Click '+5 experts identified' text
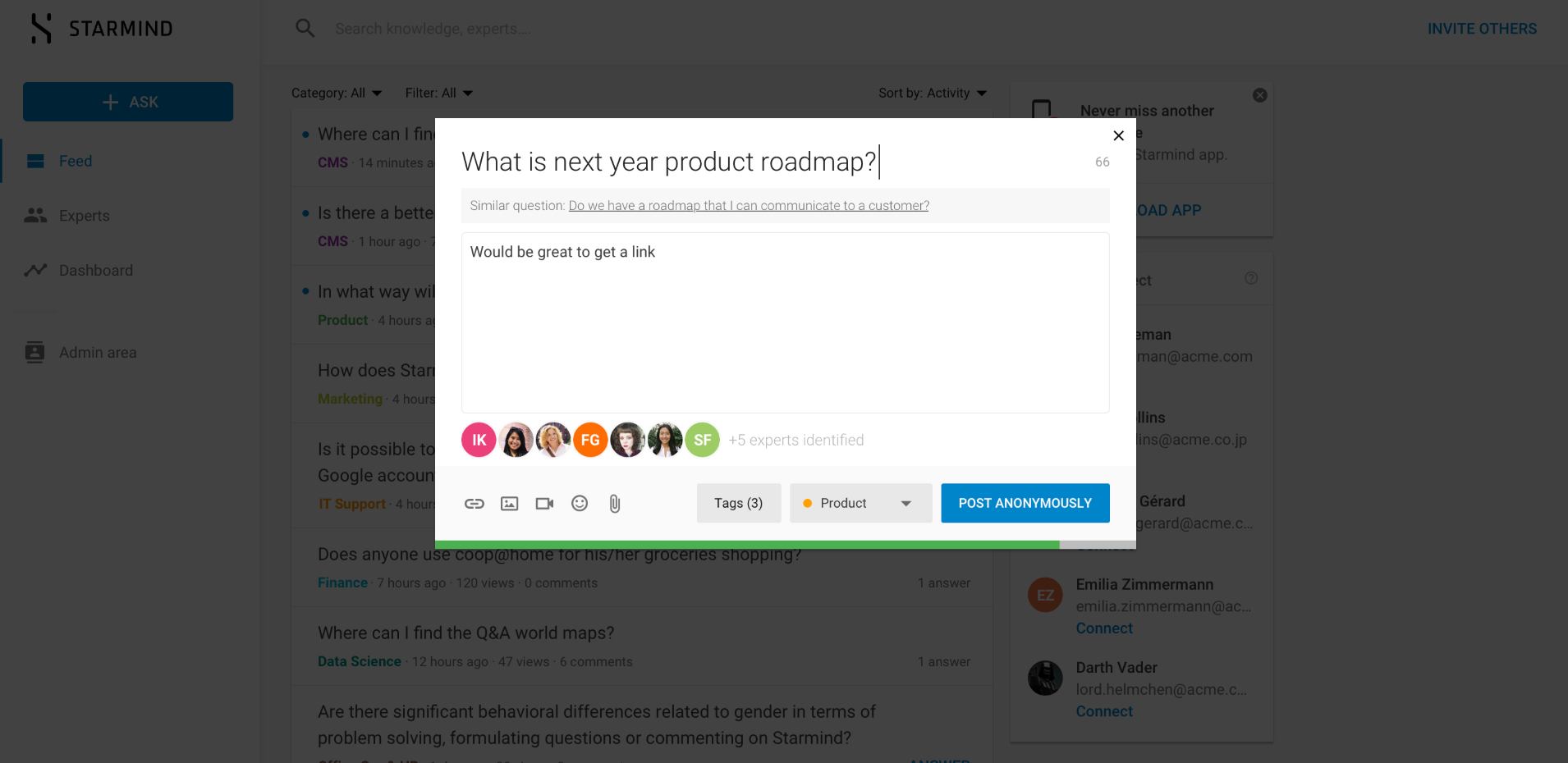Viewport: 1568px width, 763px height. pyautogui.click(x=796, y=441)
